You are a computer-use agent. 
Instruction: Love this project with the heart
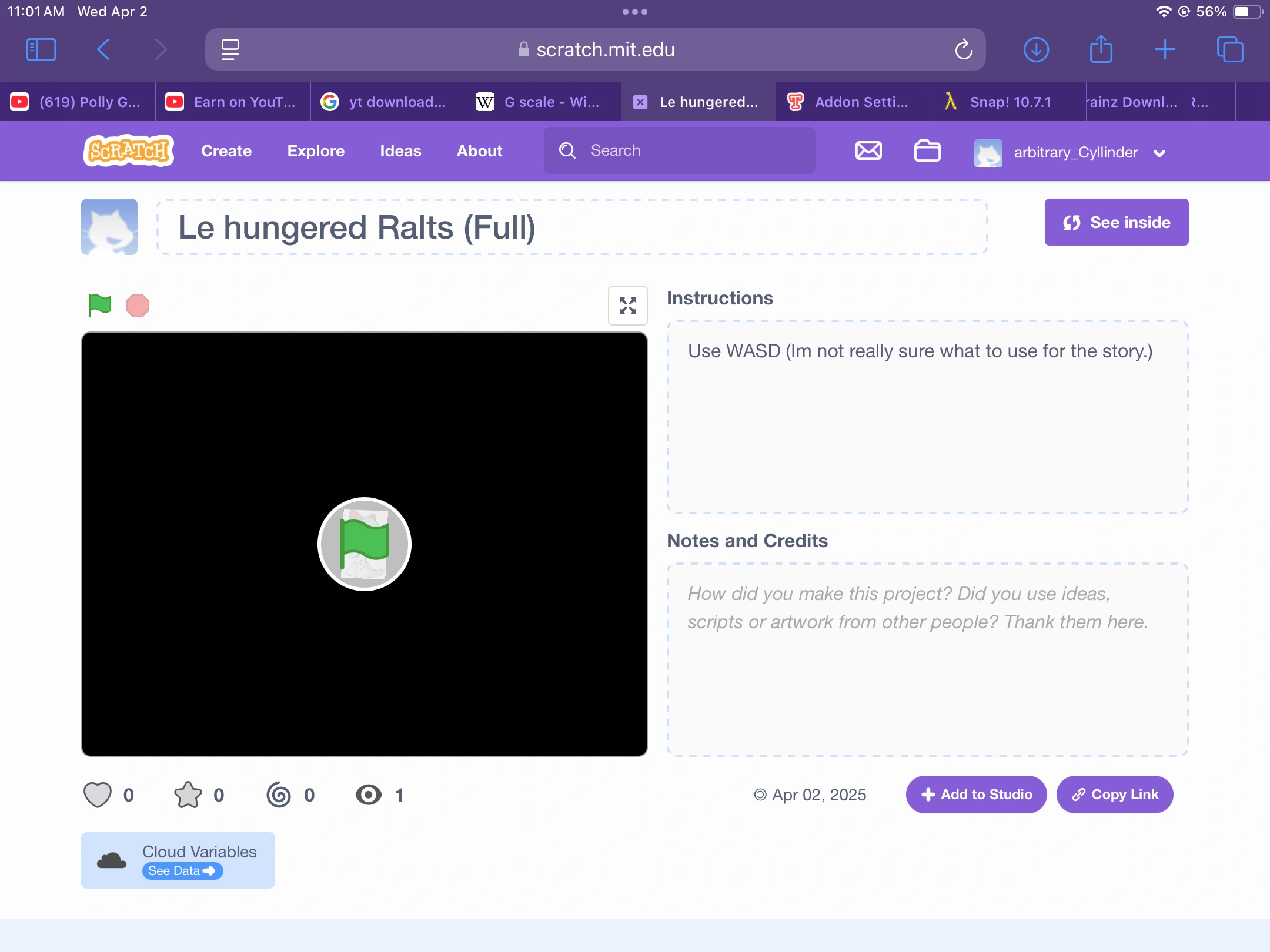pos(98,795)
